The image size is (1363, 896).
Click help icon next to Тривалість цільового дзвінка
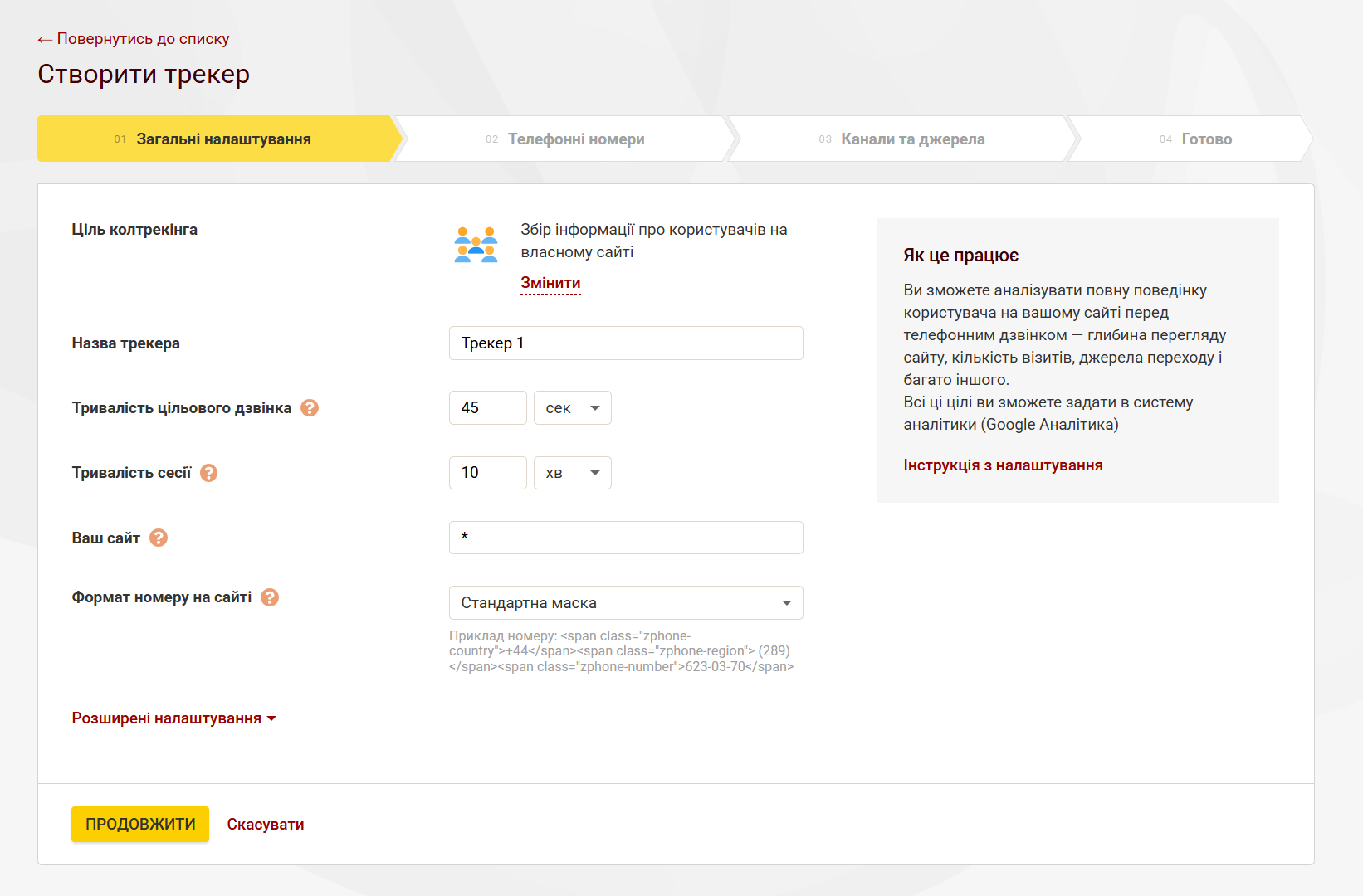pos(310,408)
